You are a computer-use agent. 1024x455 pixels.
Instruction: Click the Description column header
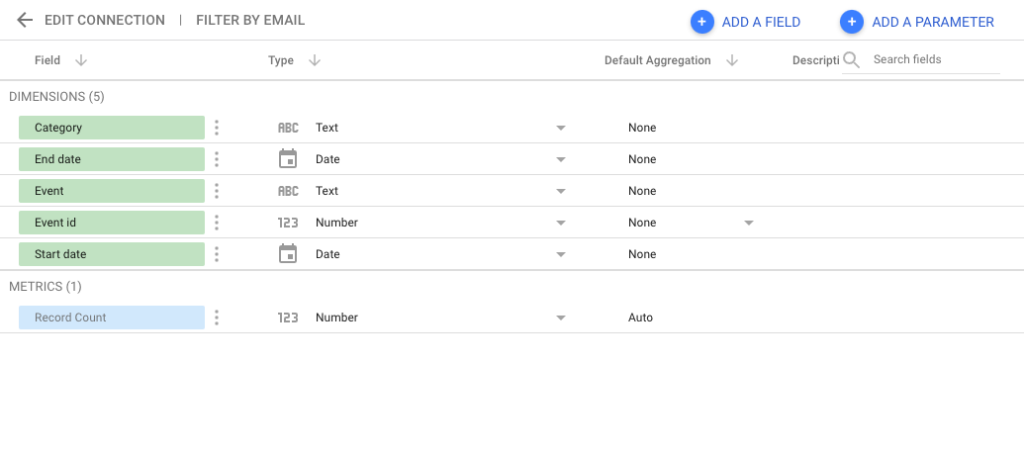[815, 60]
